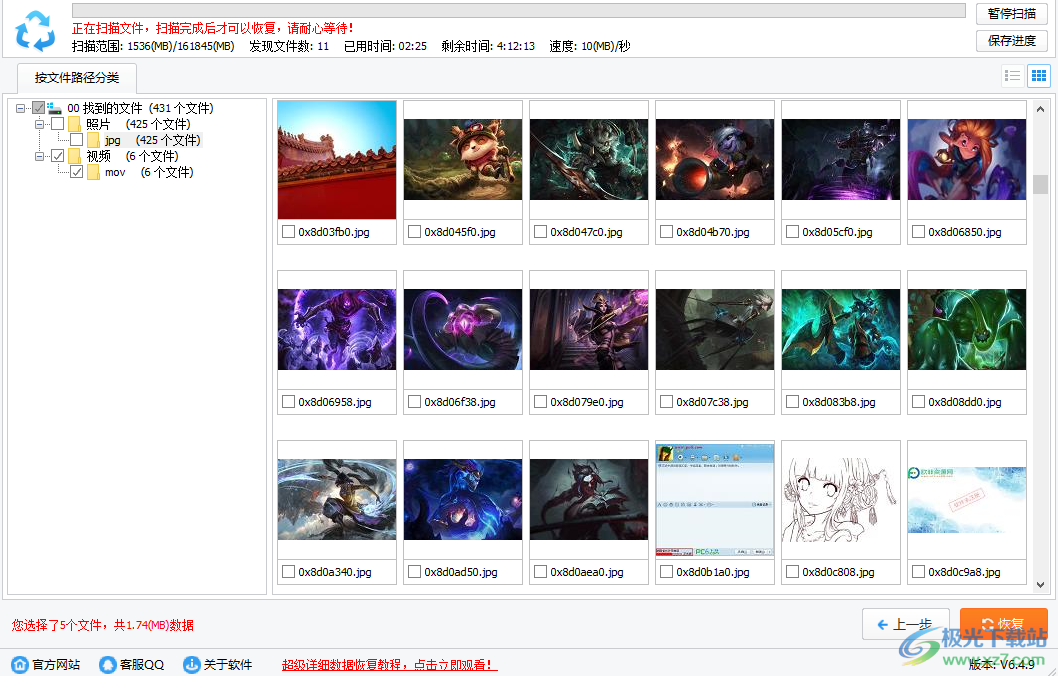Click the orange 恢复 button
The image size is (1058, 676).
[x=1003, y=624]
